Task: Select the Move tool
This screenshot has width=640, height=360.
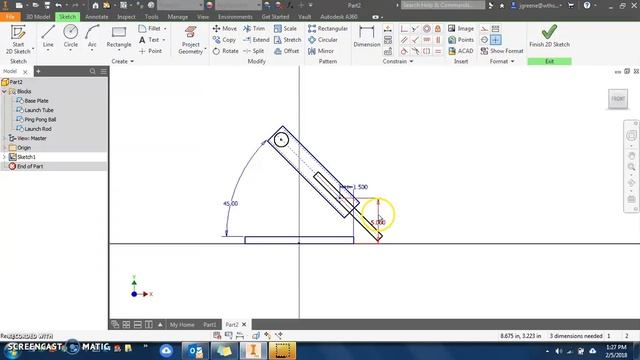Action: (x=224, y=29)
